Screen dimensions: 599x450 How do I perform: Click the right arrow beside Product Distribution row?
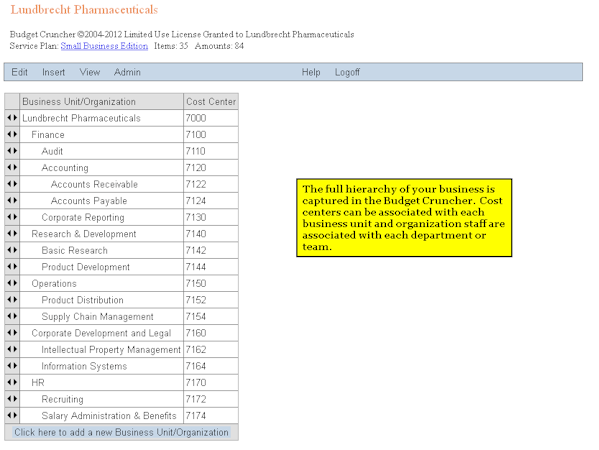click(15, 299)
